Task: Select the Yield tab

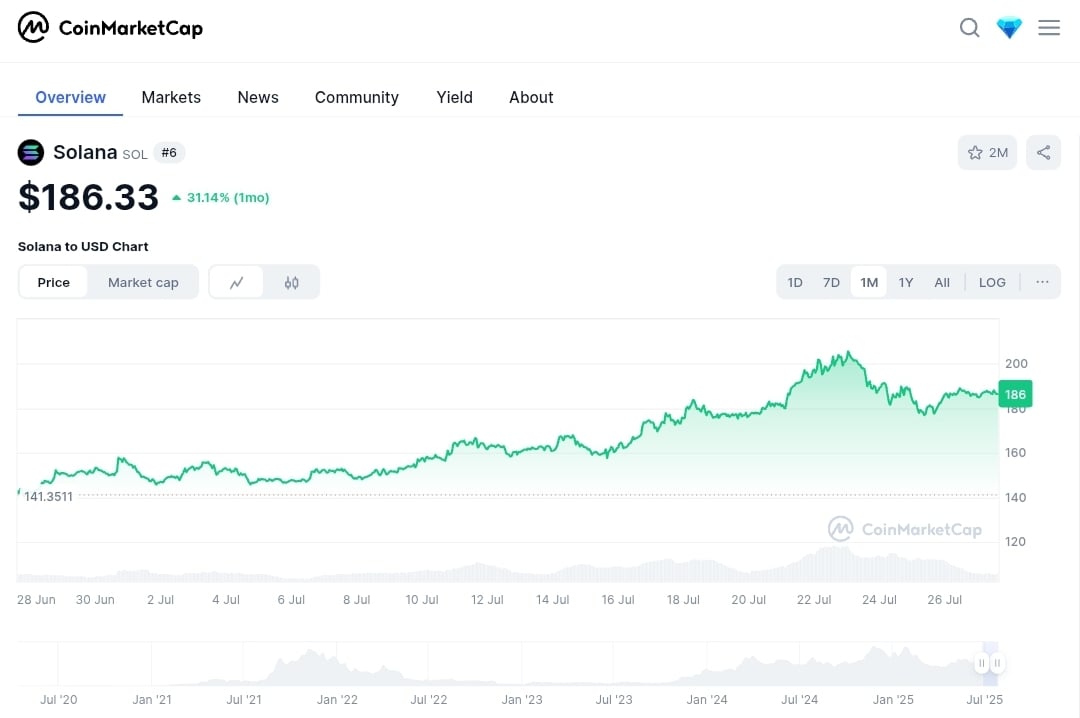Action: [x=455, y=97]
